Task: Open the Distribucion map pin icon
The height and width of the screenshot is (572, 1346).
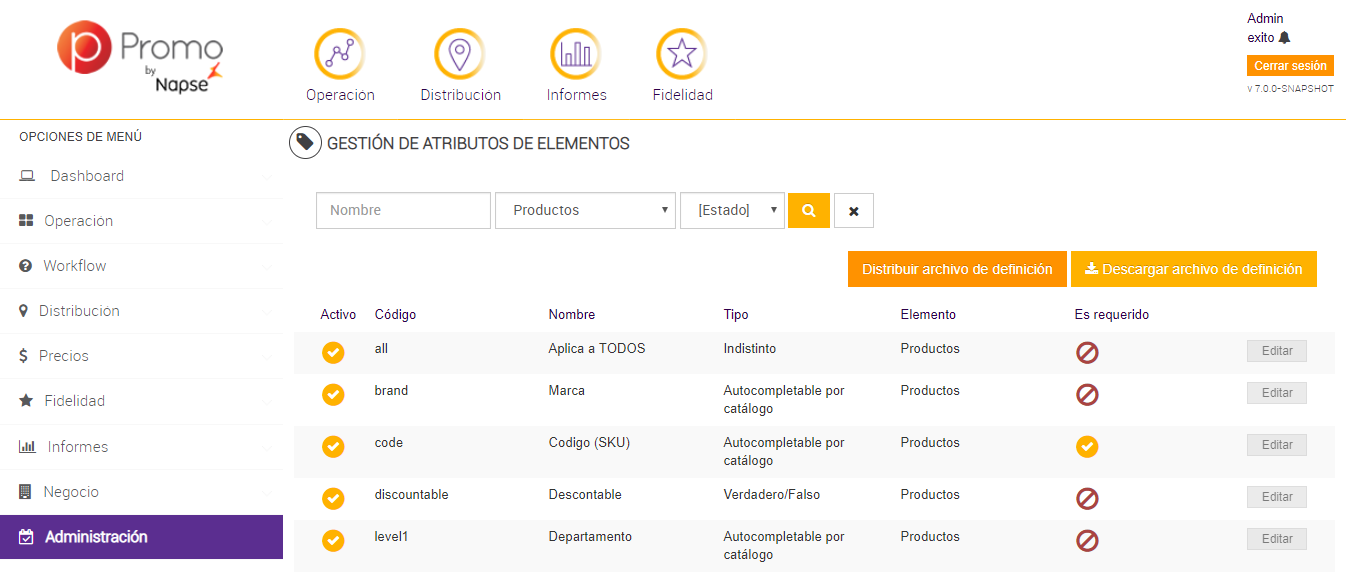Action: point(459,53)
